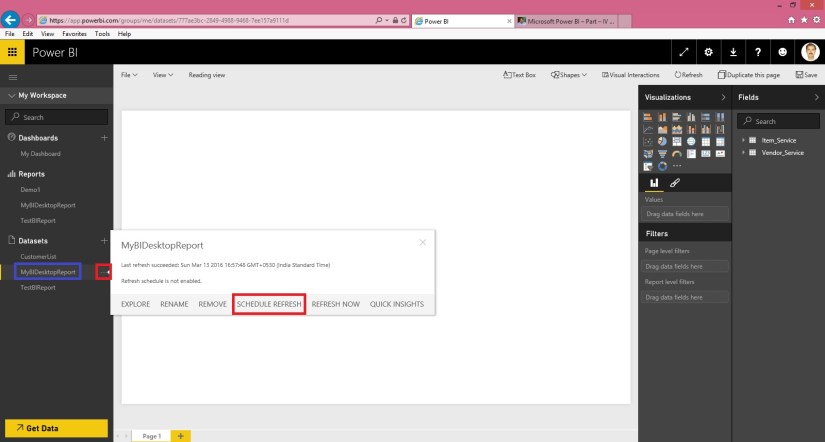Select the Line and clustered column chart
825x442 pixels.
point(706,129)
